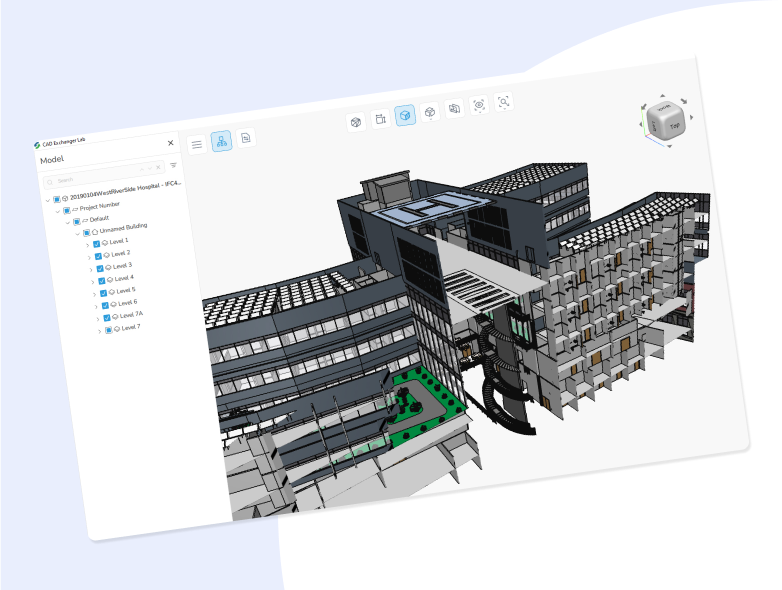Expand the Level 3 node
Image resolution: width=782 pixels, height=590 pixels.
pos(91,270)
